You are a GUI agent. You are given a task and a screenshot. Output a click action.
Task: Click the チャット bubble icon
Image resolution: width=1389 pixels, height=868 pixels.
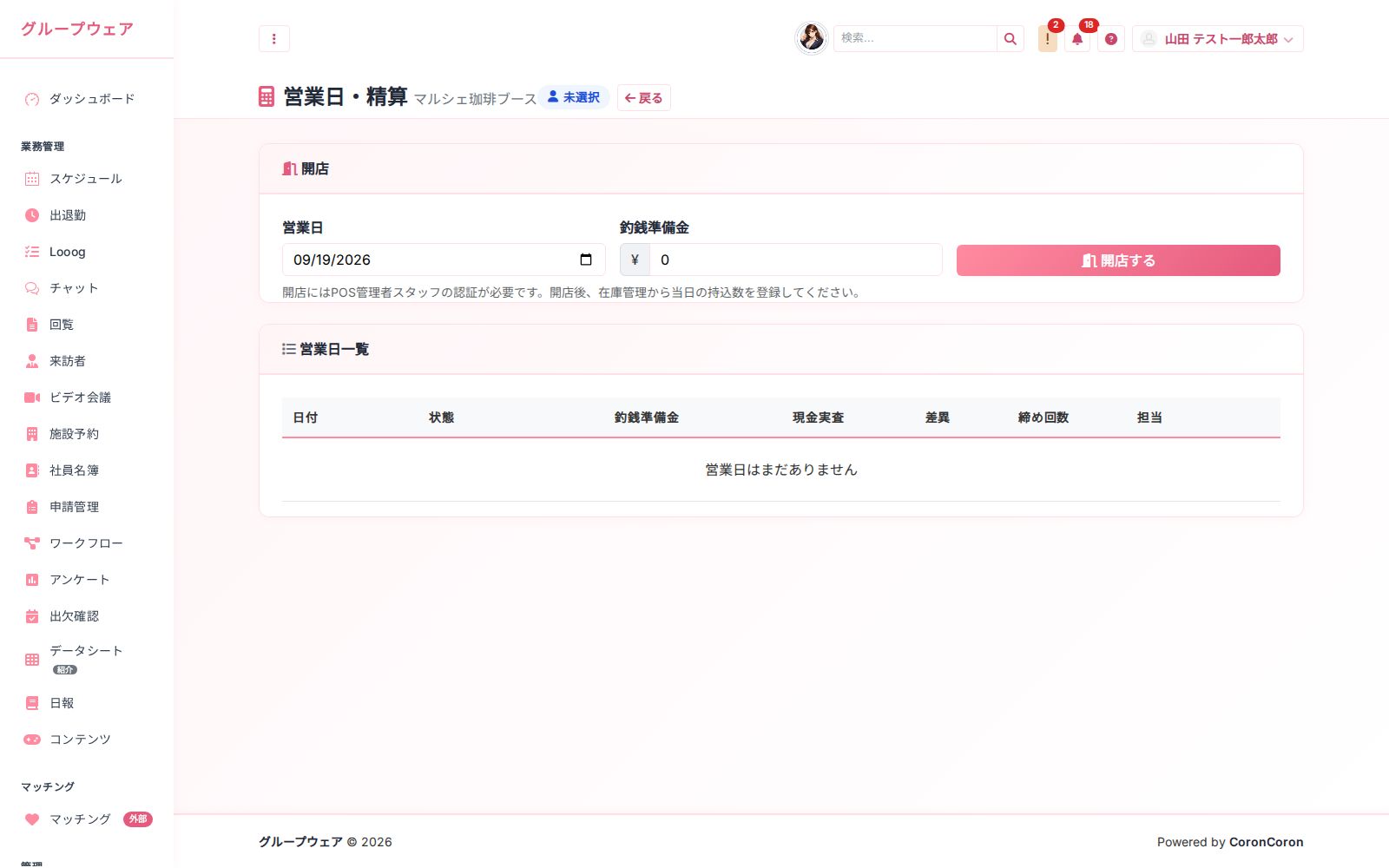click(x=32, y=288)
